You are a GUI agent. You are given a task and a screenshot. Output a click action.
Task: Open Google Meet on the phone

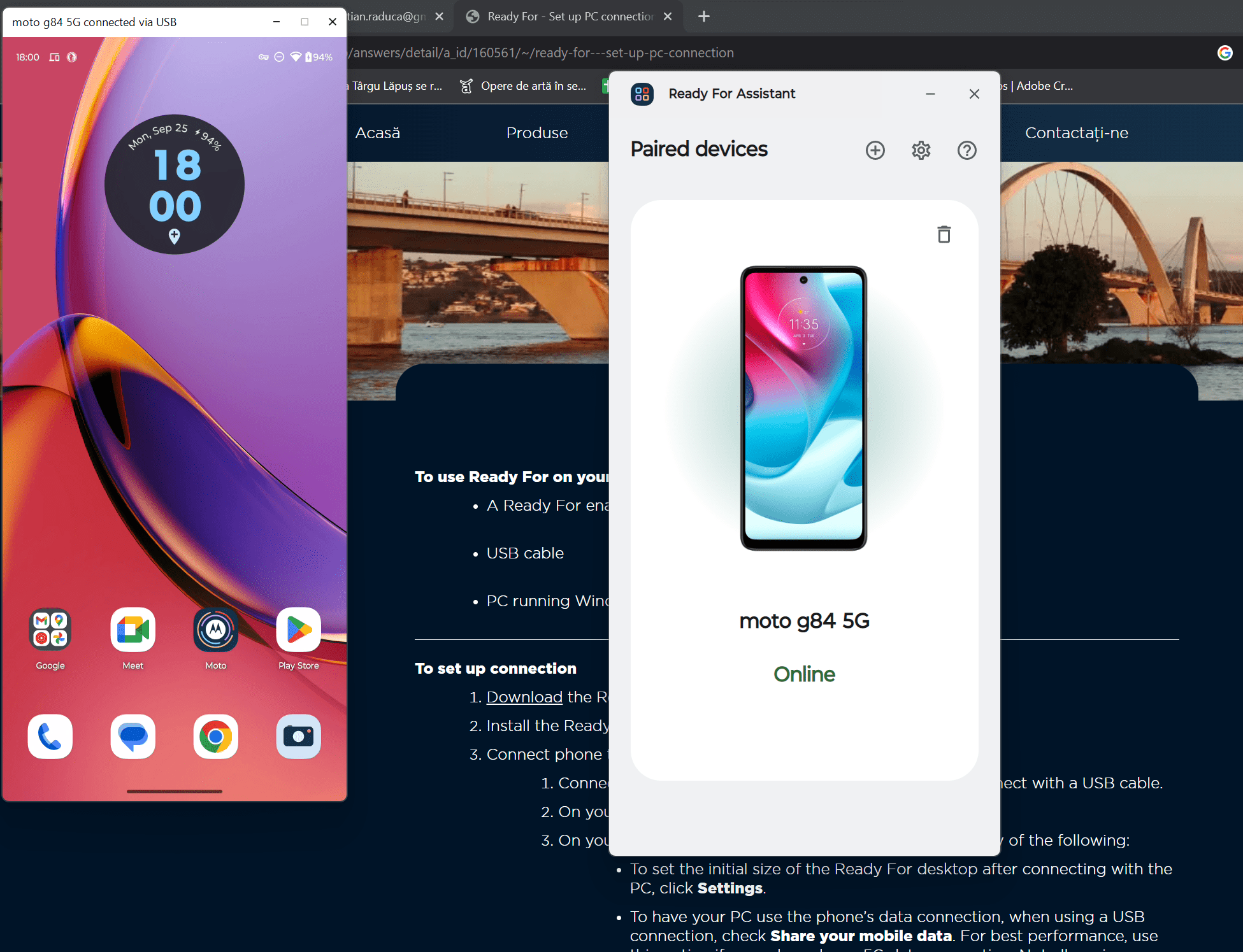coord(133,630)
